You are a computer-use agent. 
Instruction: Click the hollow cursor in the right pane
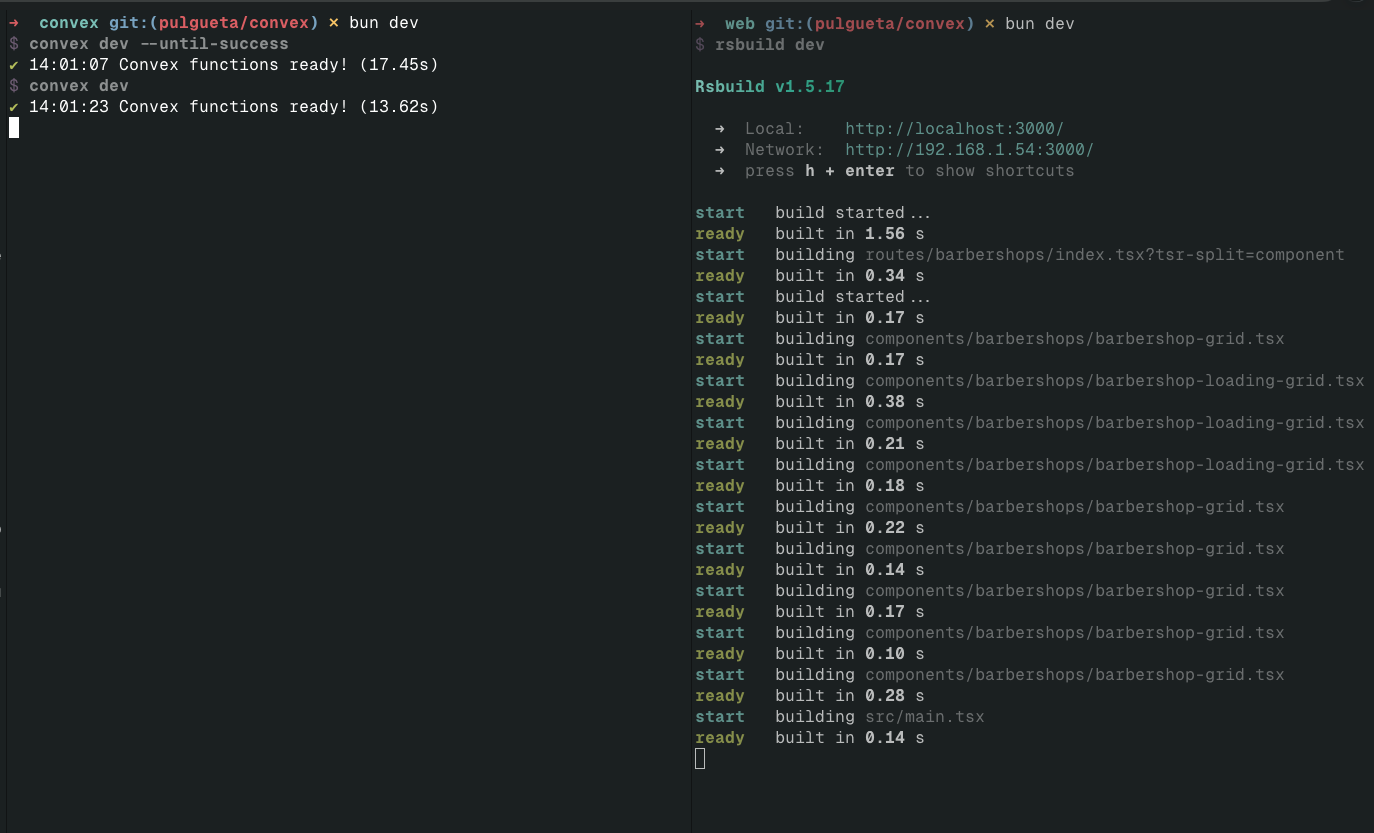tap(700, 759)
